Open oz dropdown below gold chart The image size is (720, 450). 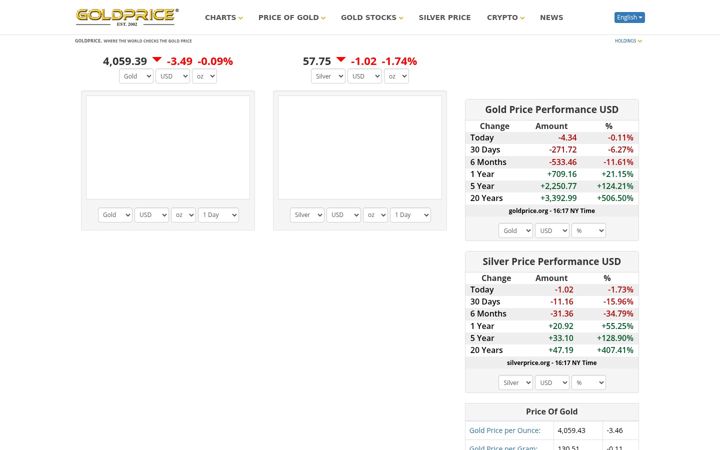[x=183, y=215]
